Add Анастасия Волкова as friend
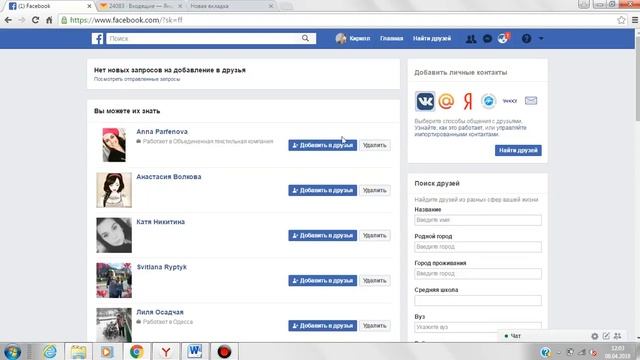This screenshot has height=360, width=640. (x=322, y=190)
